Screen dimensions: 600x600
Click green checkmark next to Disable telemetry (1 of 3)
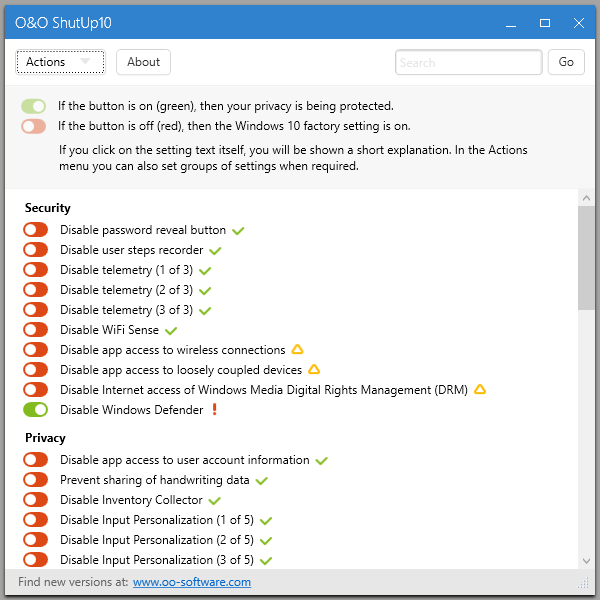point(205,271)
